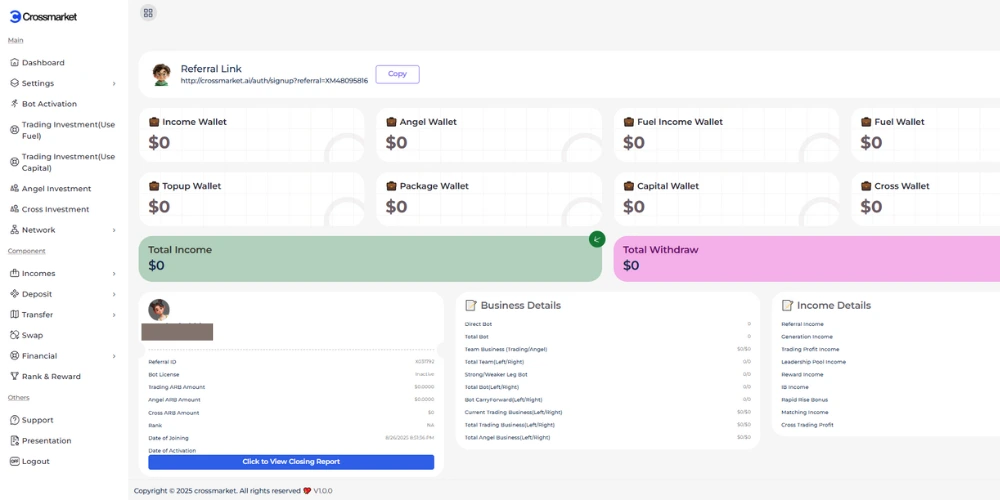Click the Trading Investment(Use Fuel) icon
The width and height of the screenshot is (1000, 500).
click(x=15, y=130)
